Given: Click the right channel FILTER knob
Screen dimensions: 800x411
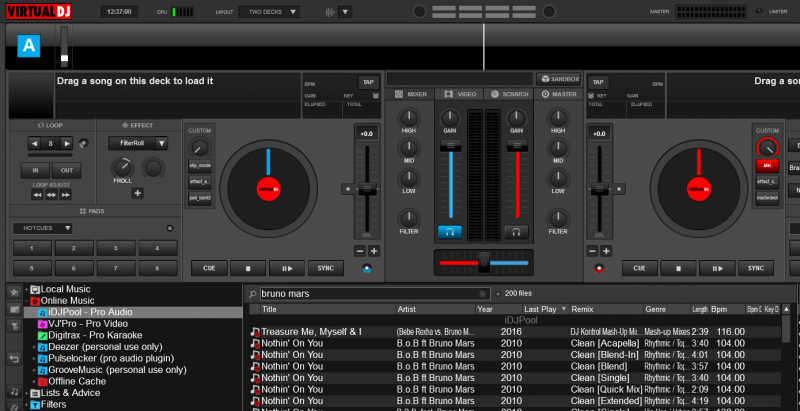Looking at the screenshot, I should click(x=558, y=219).
